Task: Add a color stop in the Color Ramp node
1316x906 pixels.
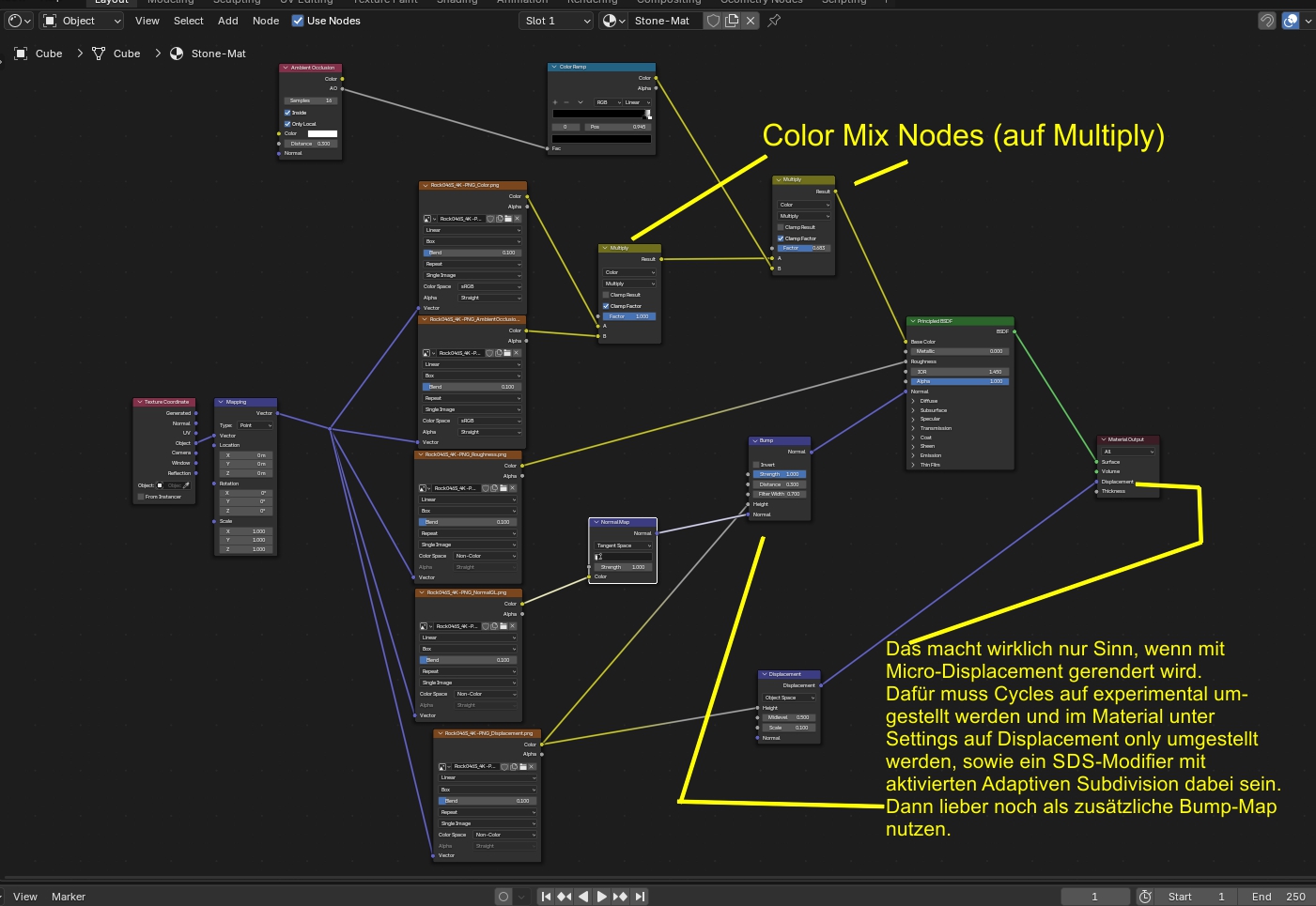Action: click(x=555, y=102)
